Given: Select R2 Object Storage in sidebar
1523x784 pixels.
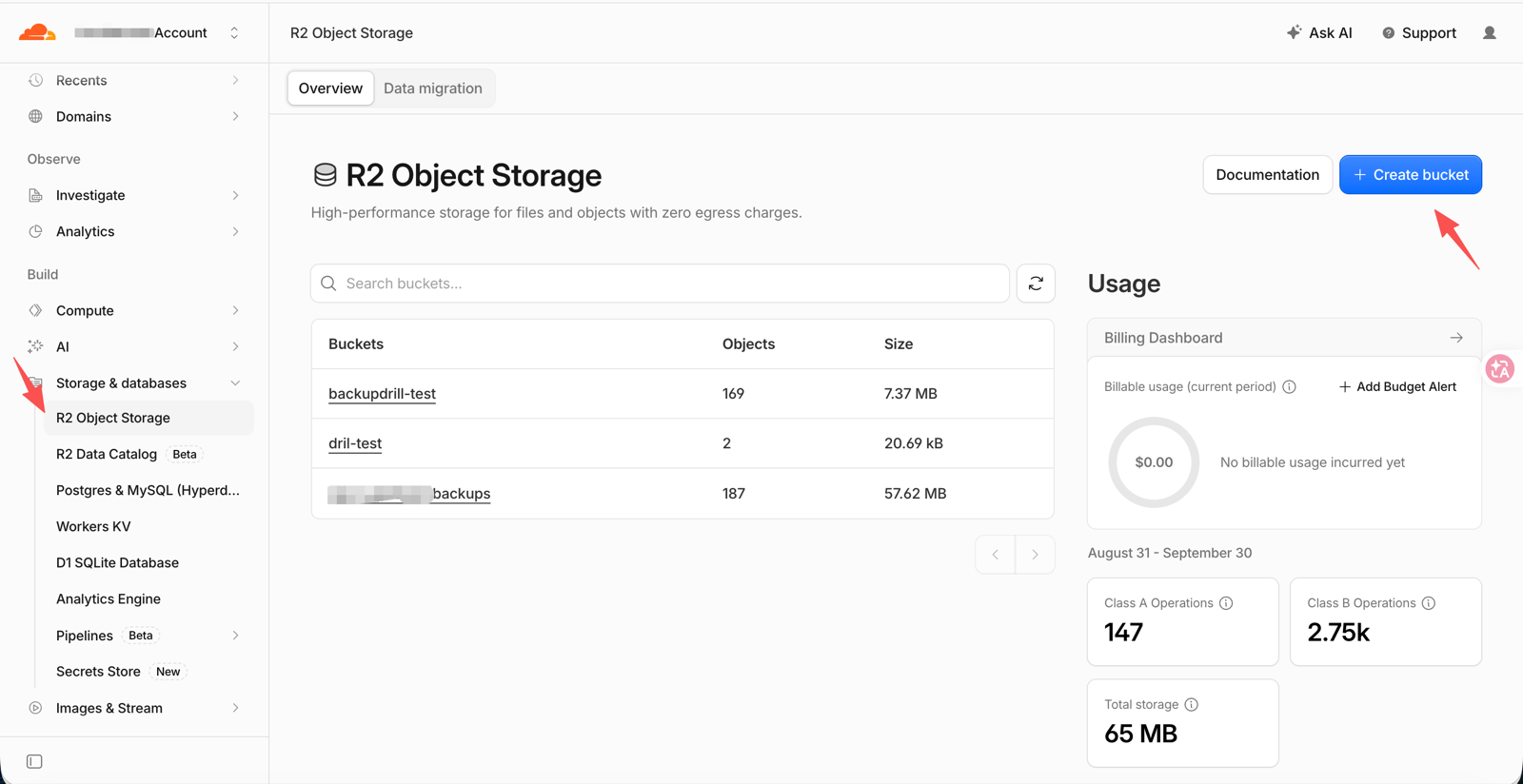Looking at the screenshot, I should (x=148, y=418).
